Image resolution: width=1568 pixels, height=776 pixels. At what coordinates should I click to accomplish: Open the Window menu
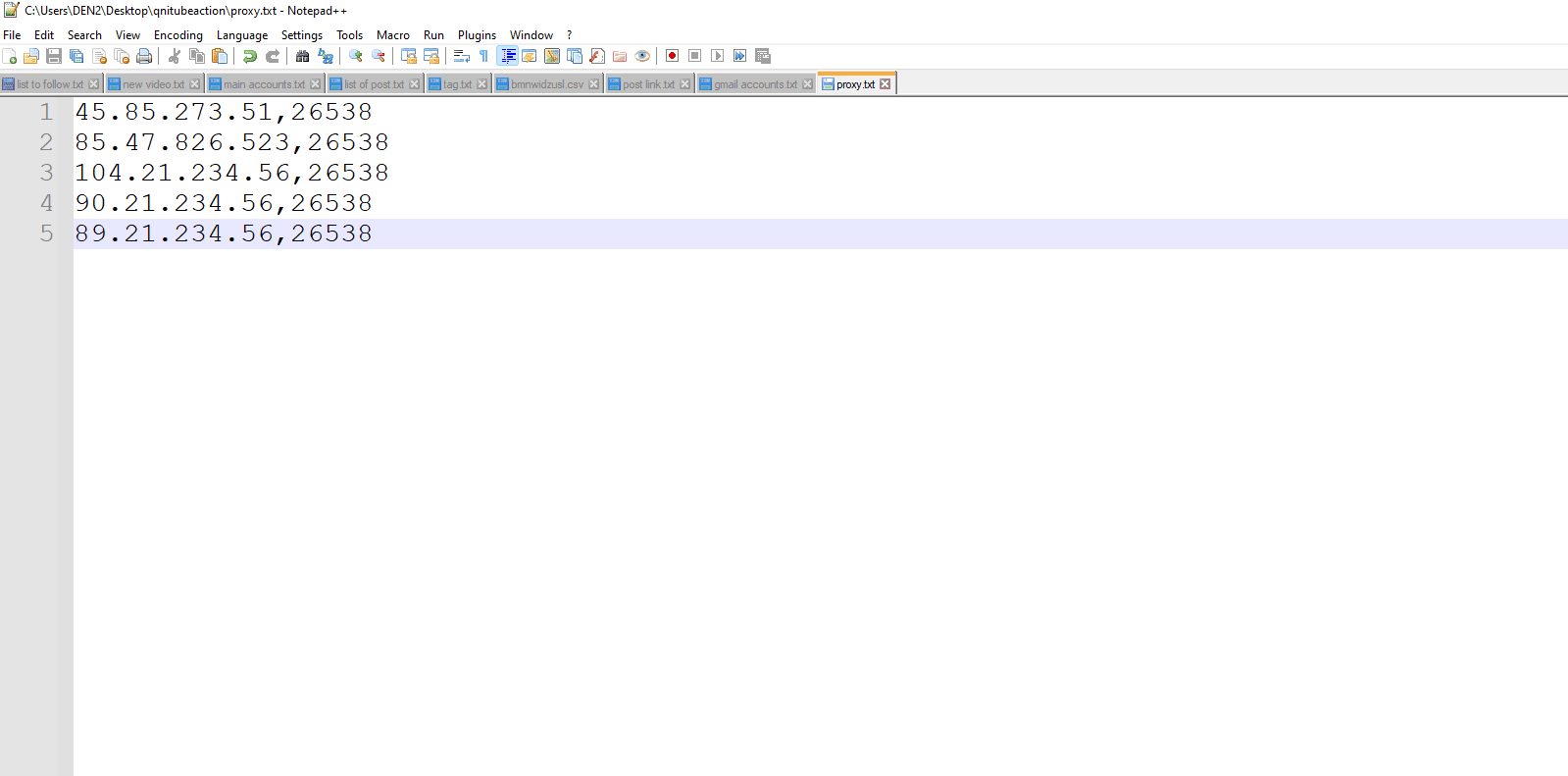[531, 35]
